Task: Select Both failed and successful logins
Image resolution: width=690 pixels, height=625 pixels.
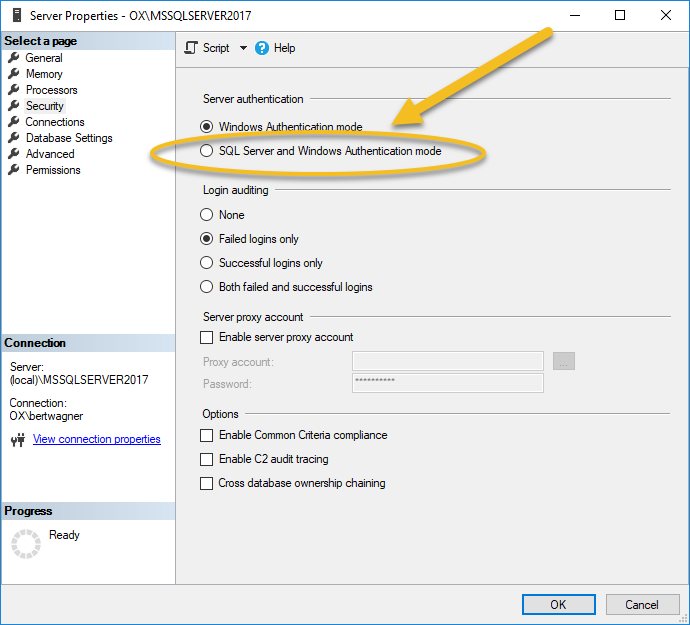Action: coord(207,287)
